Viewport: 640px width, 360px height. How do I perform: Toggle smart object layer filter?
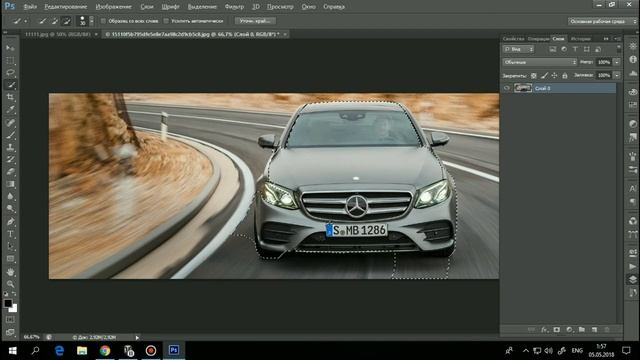coord(598,49)
